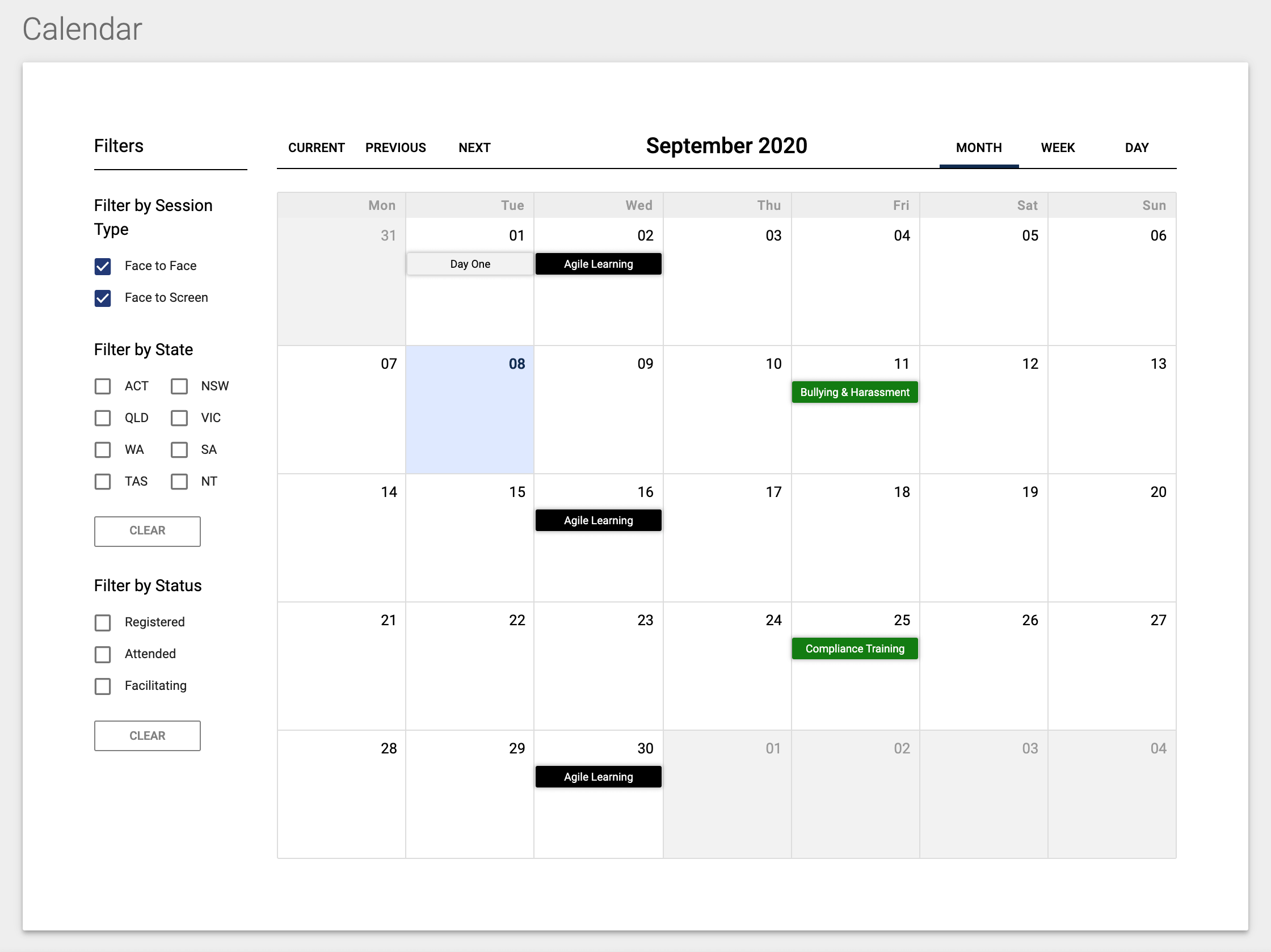Tick the Registered status checkbox

point(103,623)
